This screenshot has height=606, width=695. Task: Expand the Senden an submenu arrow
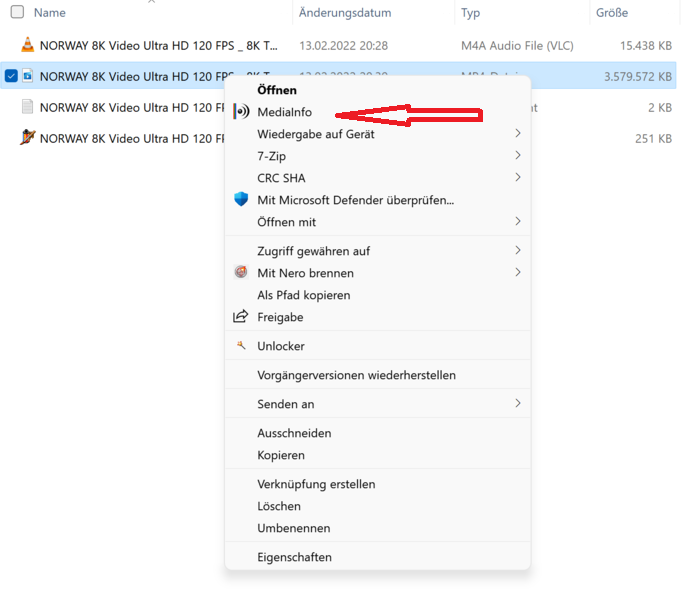[518, 404]
